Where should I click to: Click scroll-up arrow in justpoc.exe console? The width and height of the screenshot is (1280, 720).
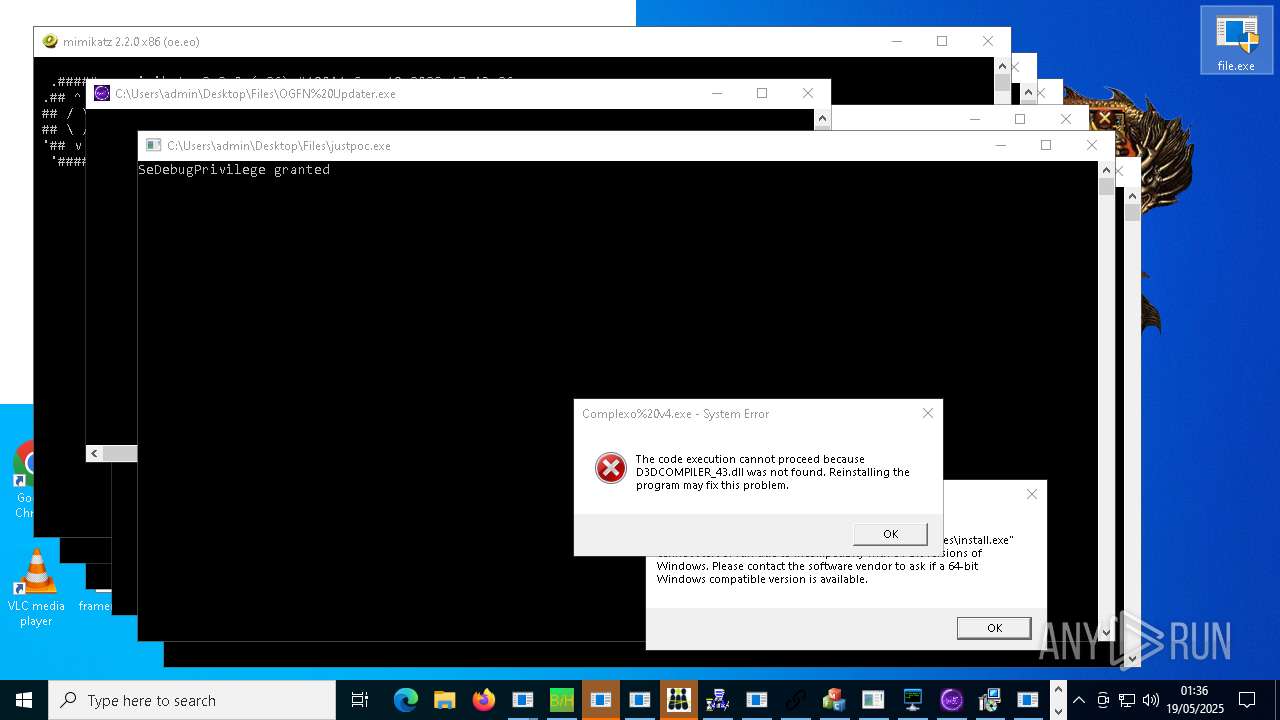(x=1106, y=170)
